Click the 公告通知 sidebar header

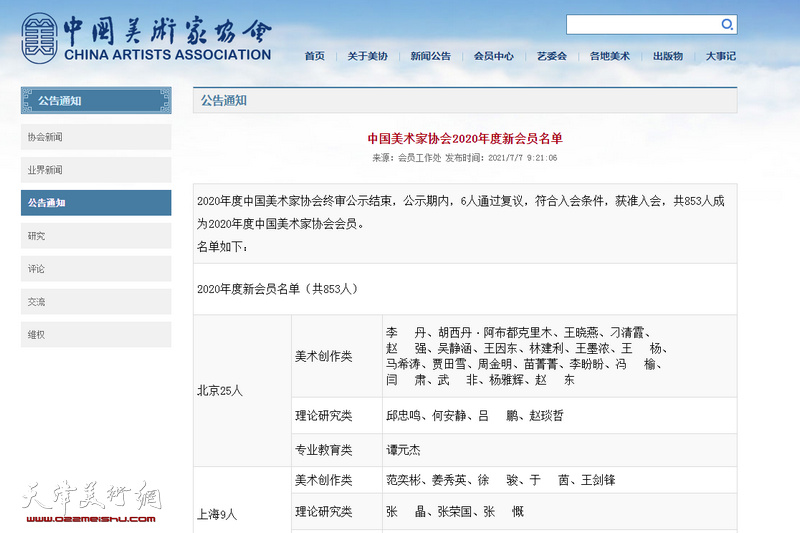click(x=96, y=100)
